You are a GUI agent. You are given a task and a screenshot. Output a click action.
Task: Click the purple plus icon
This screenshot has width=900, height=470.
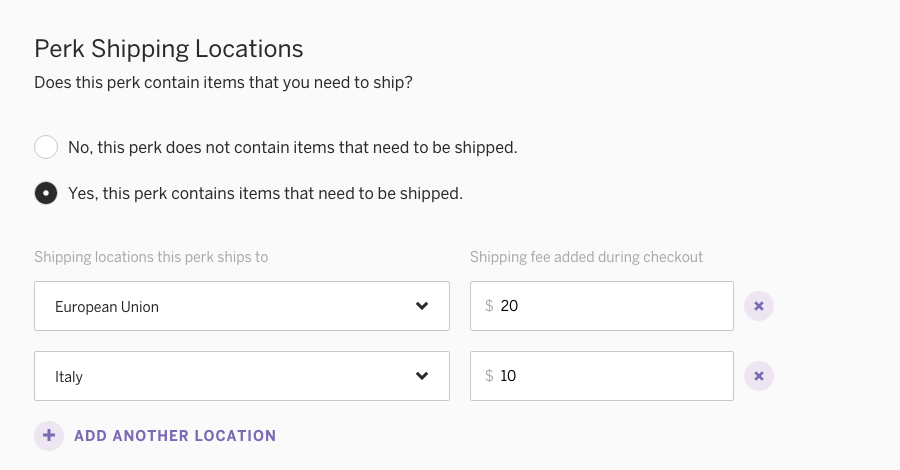pos(49,436)
